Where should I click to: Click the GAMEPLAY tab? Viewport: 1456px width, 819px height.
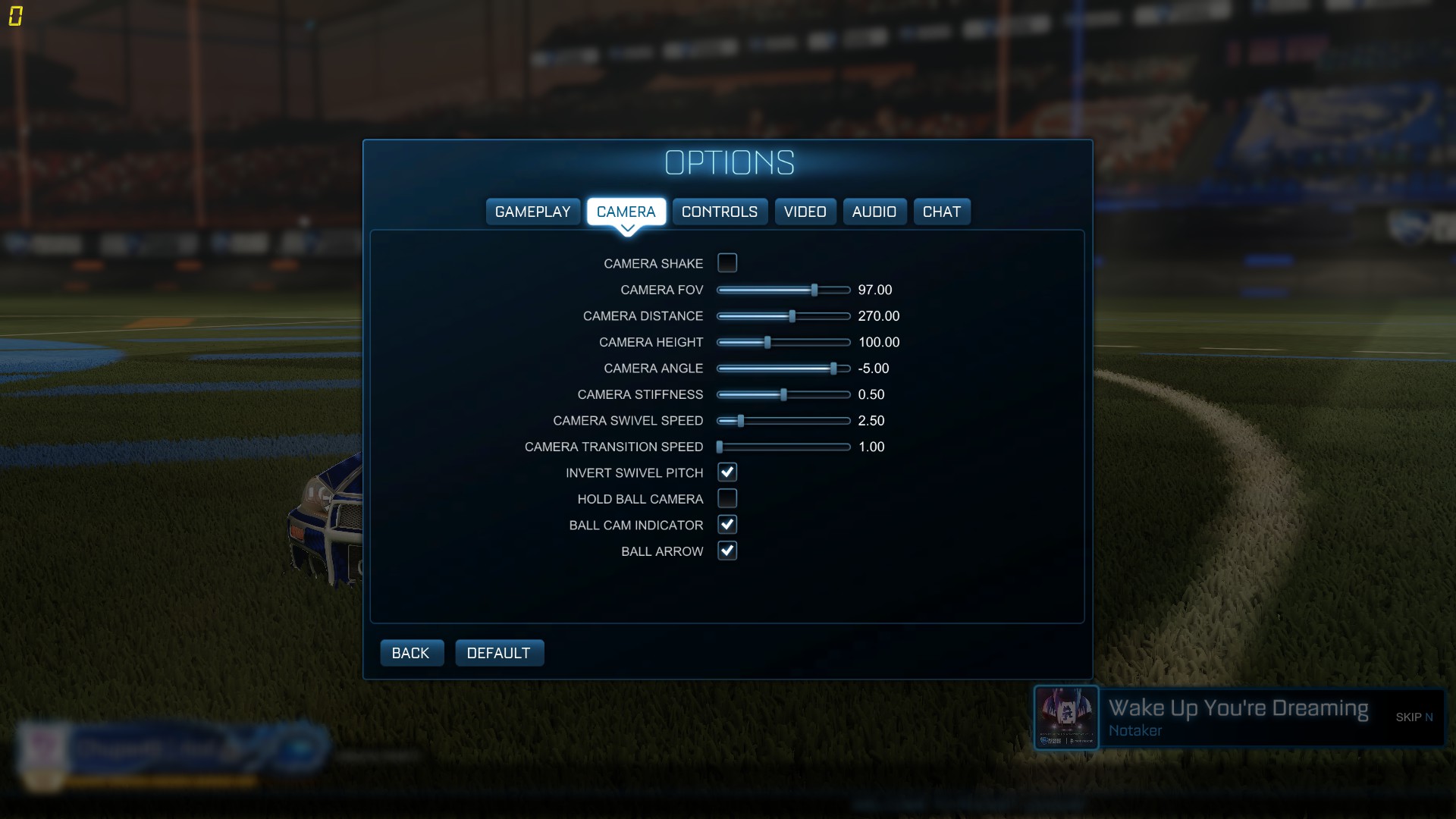531,211
